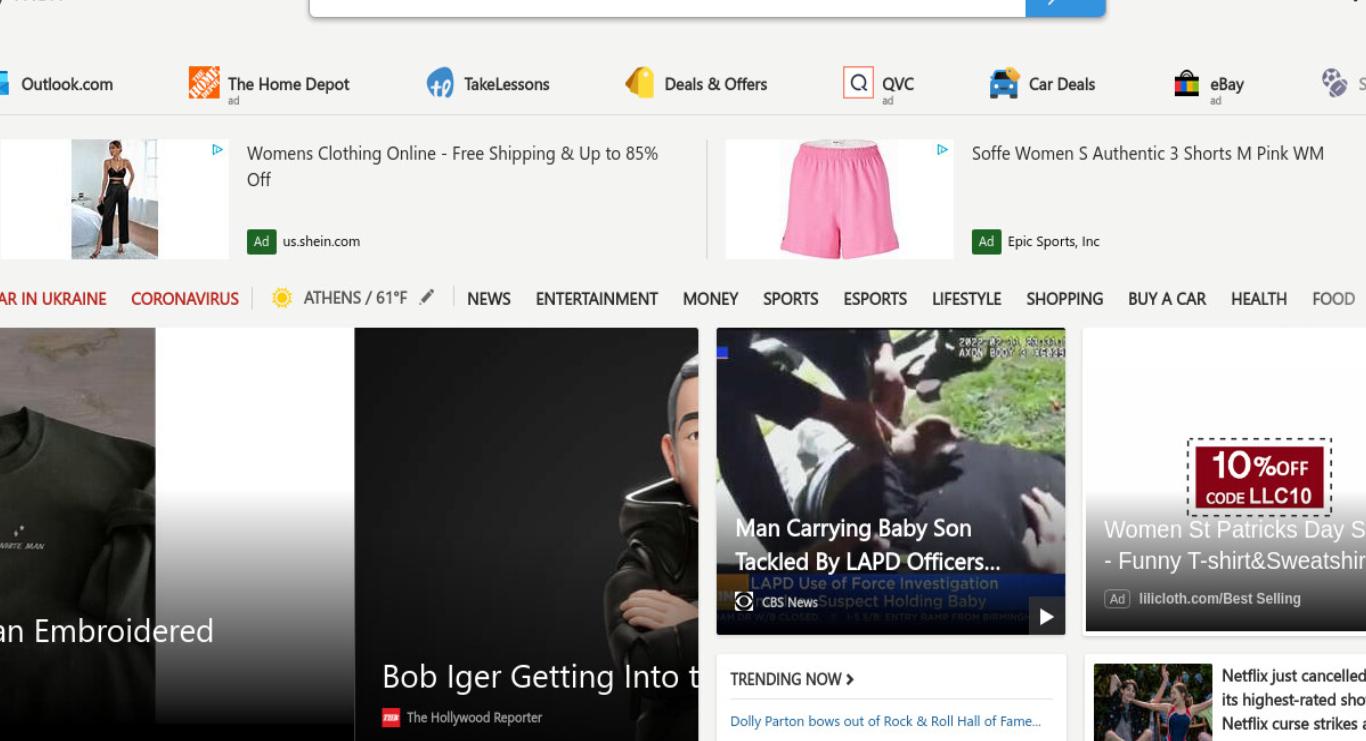This screenshot has height=741, width=1366.
Task: Open Man Carrying Baby Son headline
Action: (868, 544)
